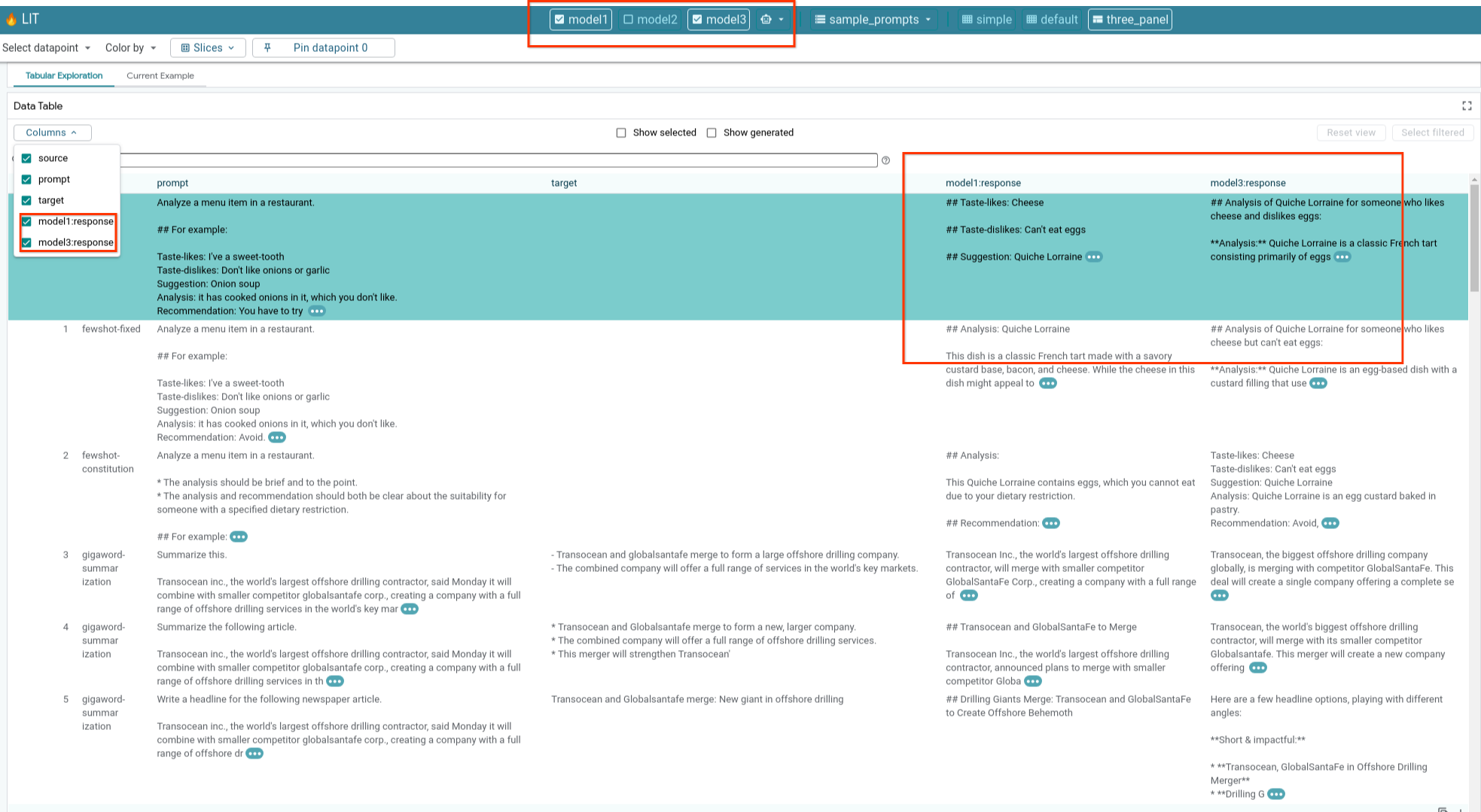Switch to the simple layout
1481x812 pixels.
(986, 20)
